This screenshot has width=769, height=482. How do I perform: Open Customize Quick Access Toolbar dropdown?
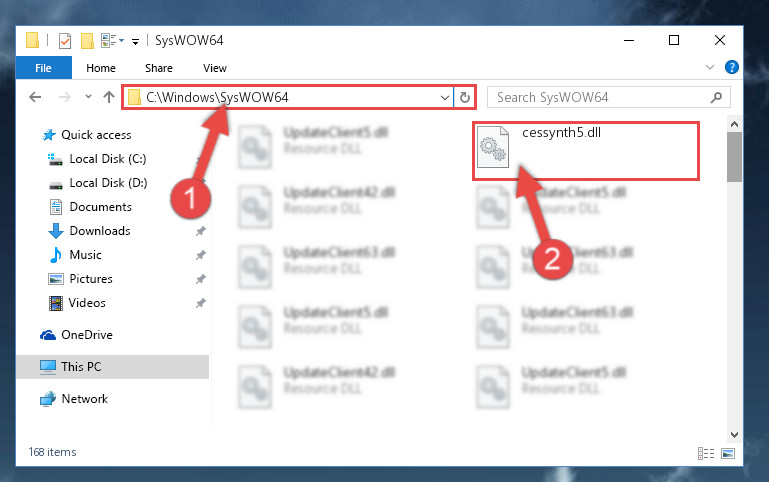[x=135, y=42]
